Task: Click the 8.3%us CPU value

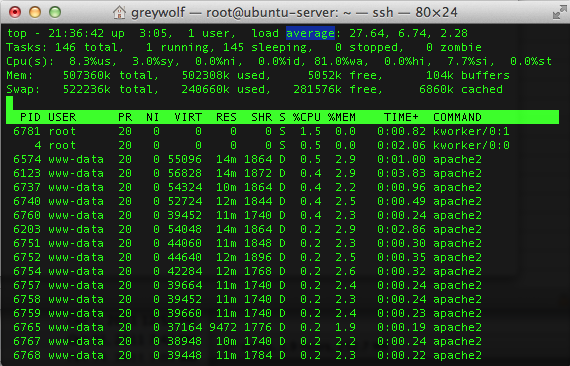Action: click(x=90, y=61)
